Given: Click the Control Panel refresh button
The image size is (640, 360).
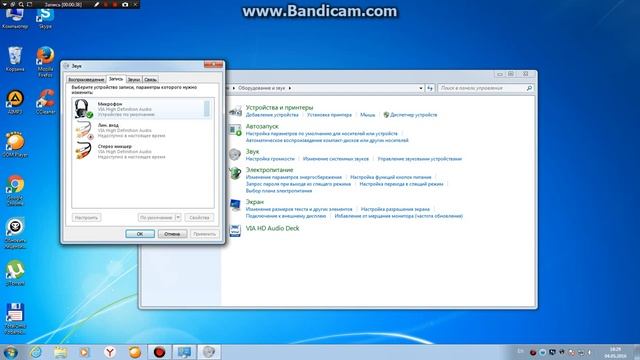Looking at the screenshot, I should click(x=430, y=88).
